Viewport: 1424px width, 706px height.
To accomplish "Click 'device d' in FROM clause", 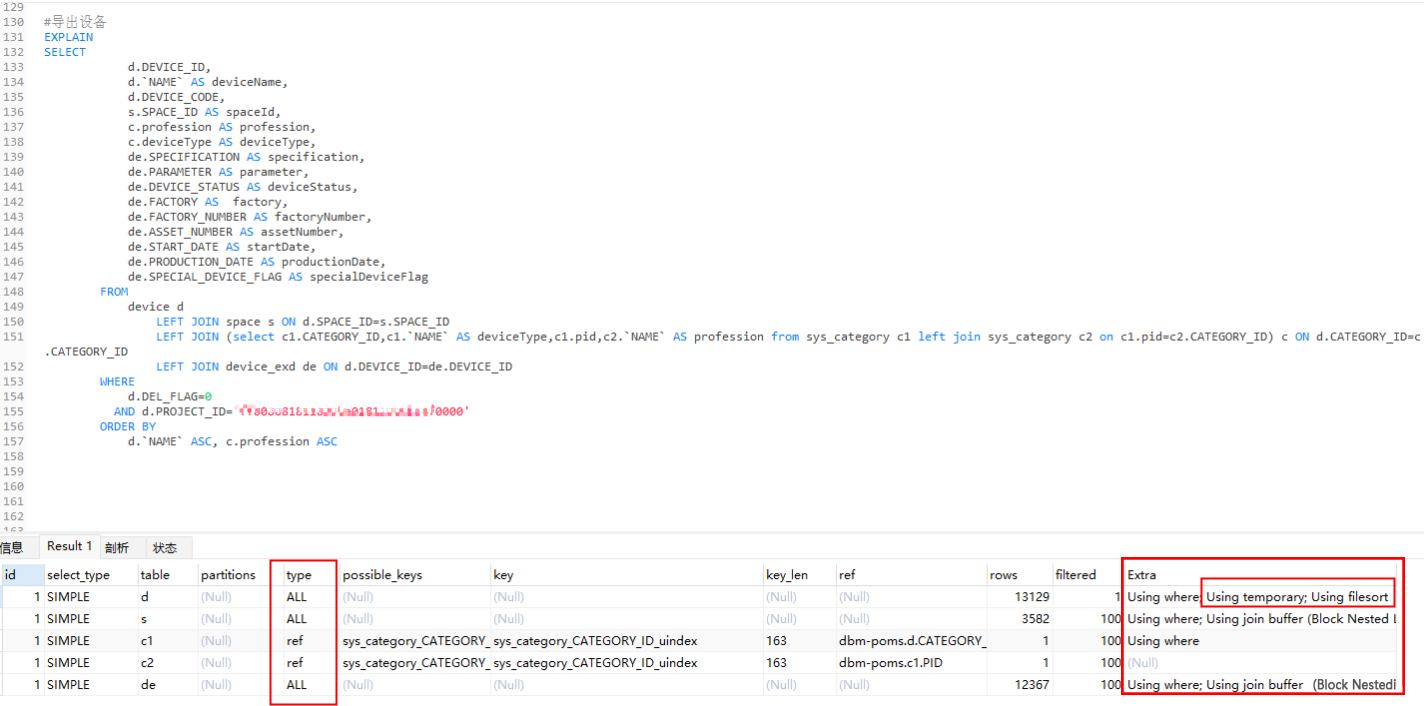I will 156,307.
